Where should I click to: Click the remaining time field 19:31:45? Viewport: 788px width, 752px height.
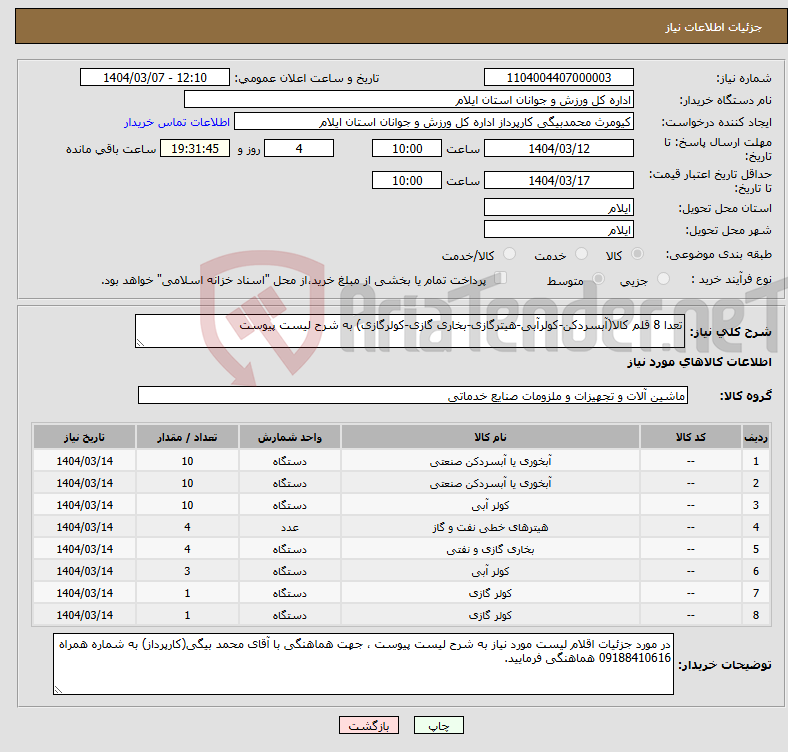point(195,149)
